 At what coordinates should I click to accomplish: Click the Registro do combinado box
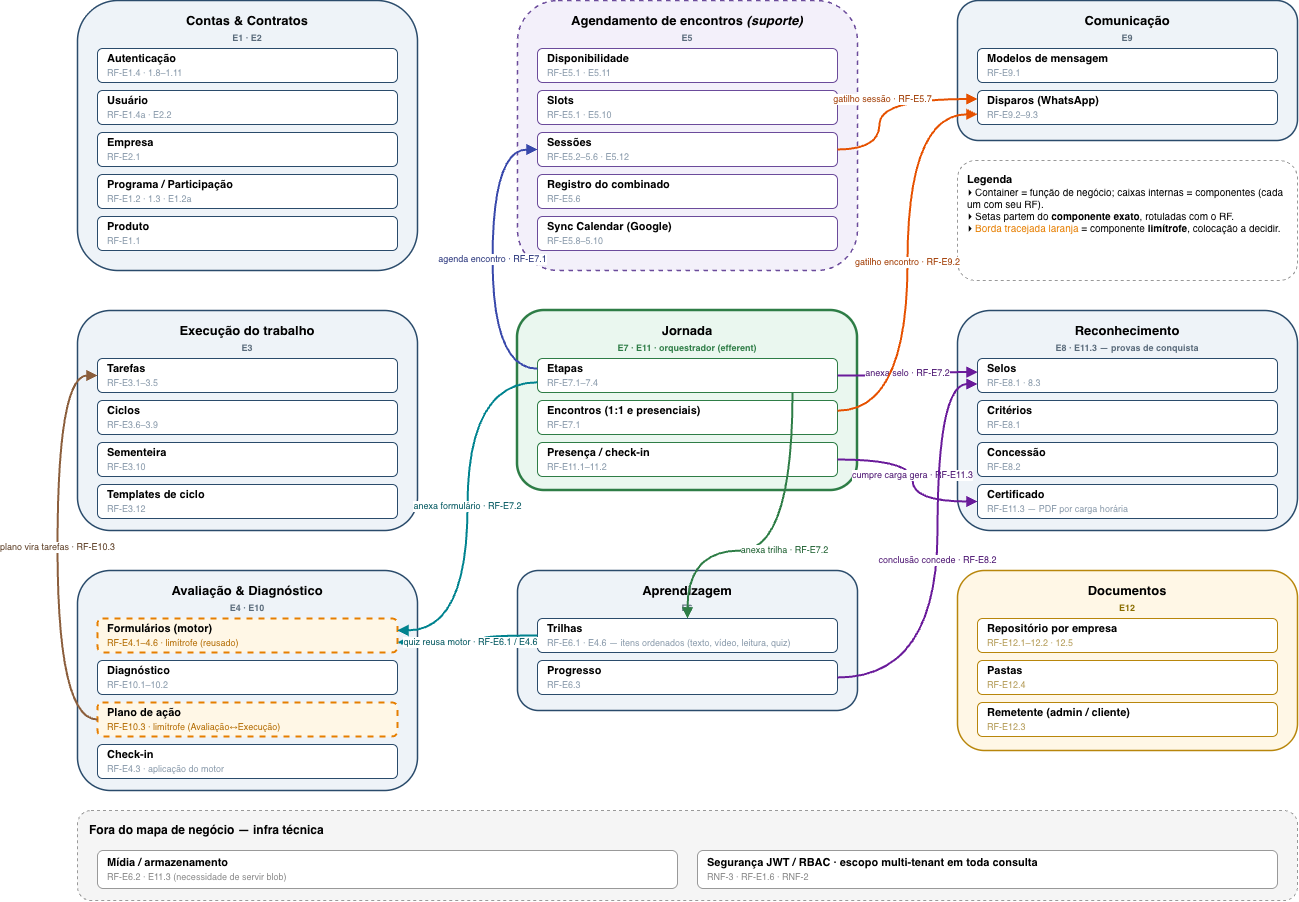tap(687, 191)
